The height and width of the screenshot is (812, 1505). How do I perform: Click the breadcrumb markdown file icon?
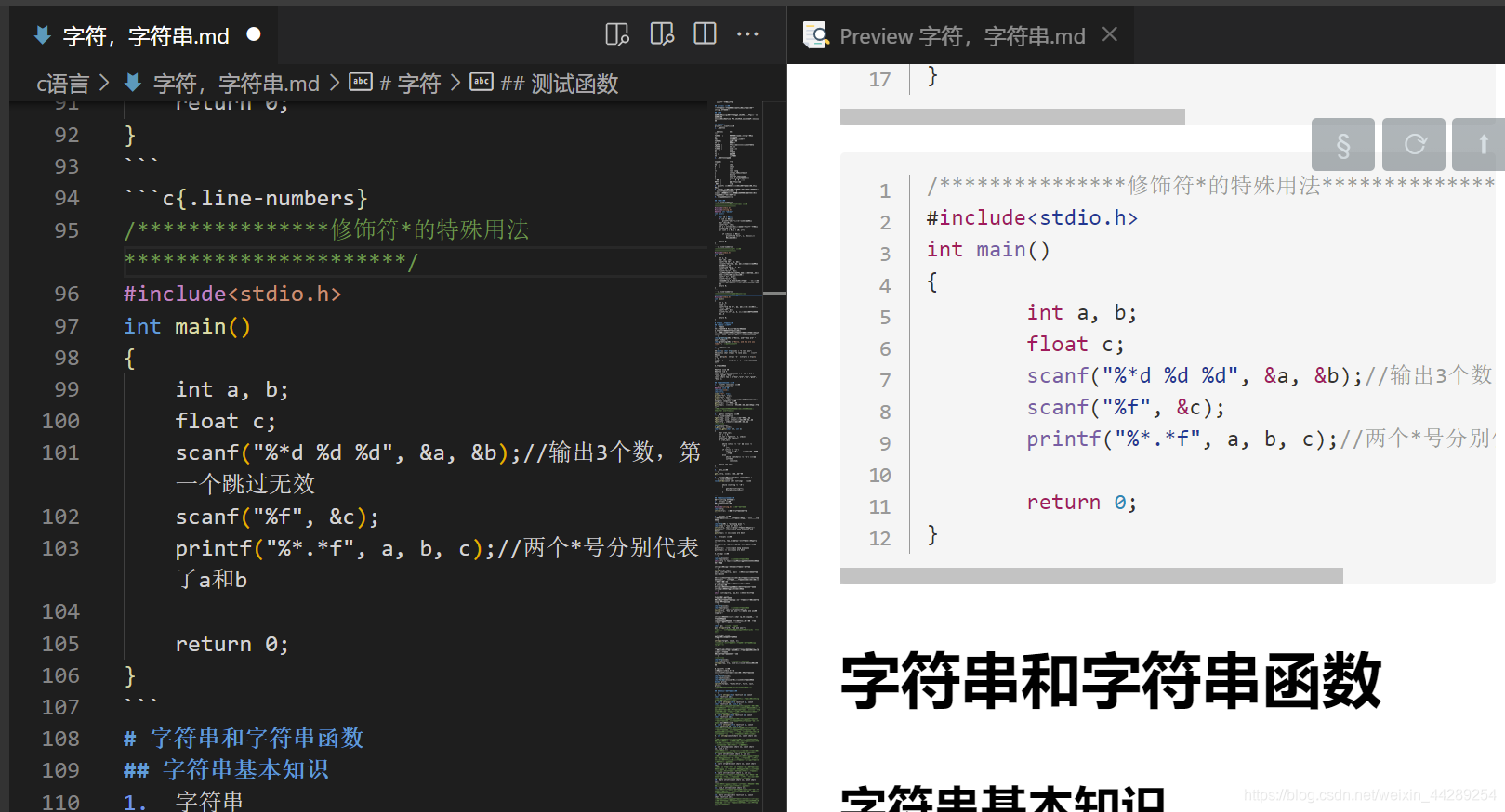click(133, 83)
